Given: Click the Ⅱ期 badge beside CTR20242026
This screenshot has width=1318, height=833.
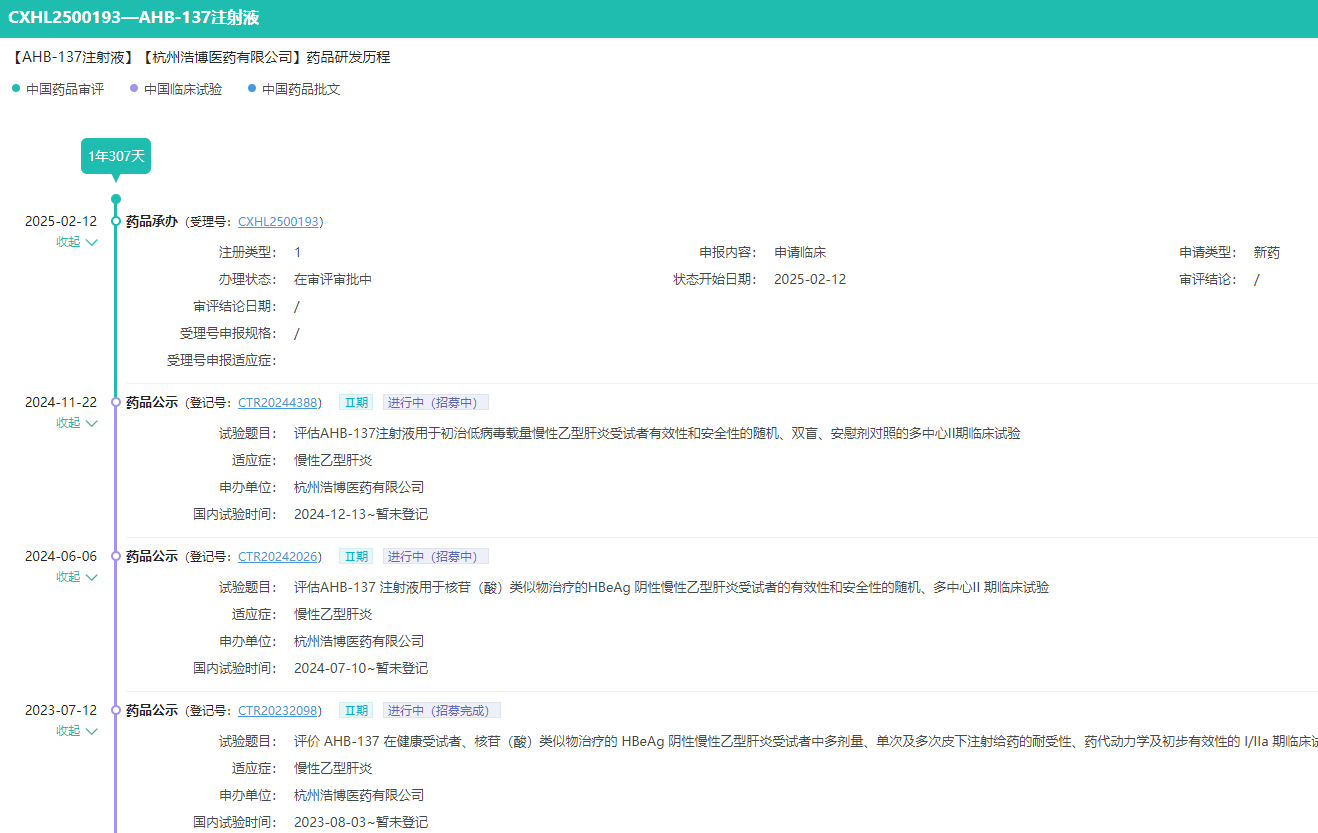Looking at the screenshot, I should click(x=356, y=555).
